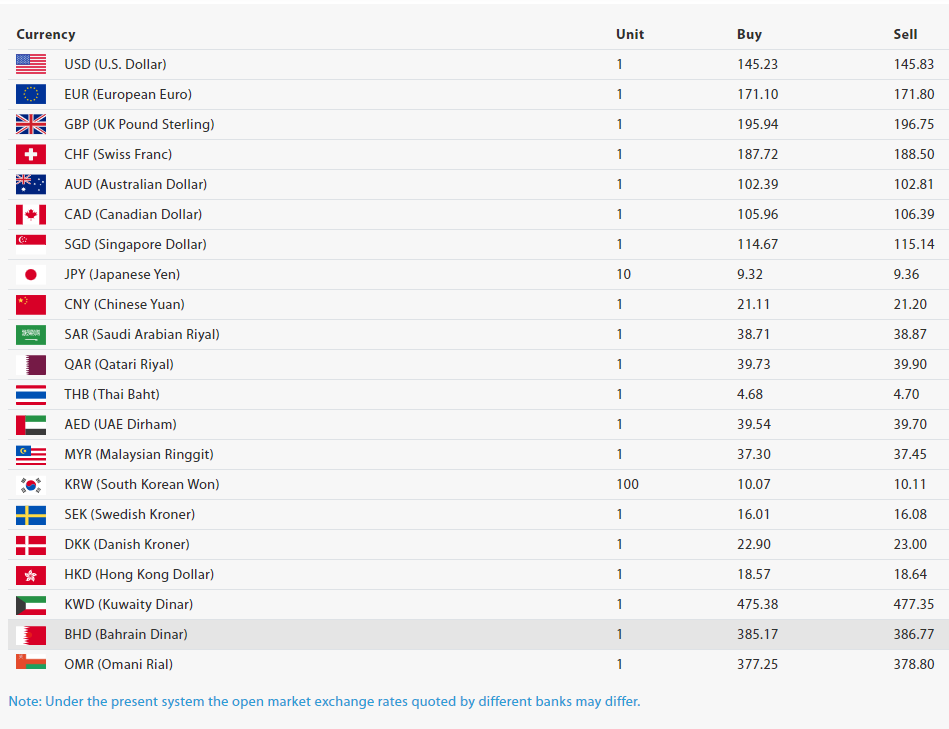Select the USD buy rate 145.23
Viewport: 949px width, 729px height.
click(757, 64)
